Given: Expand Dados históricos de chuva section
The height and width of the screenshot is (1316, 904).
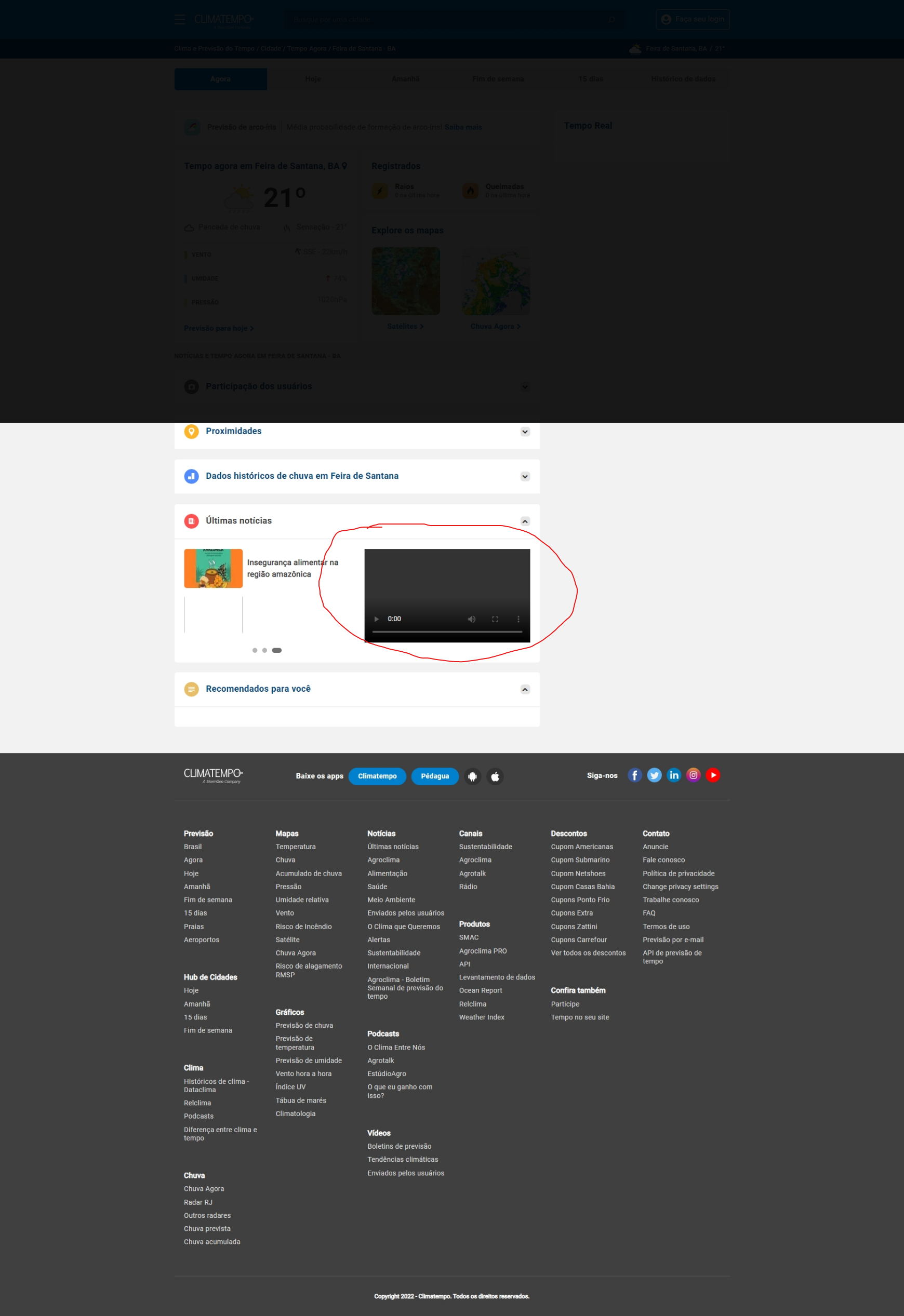Looking at the screenshot, I should click(x=525, y=476).
